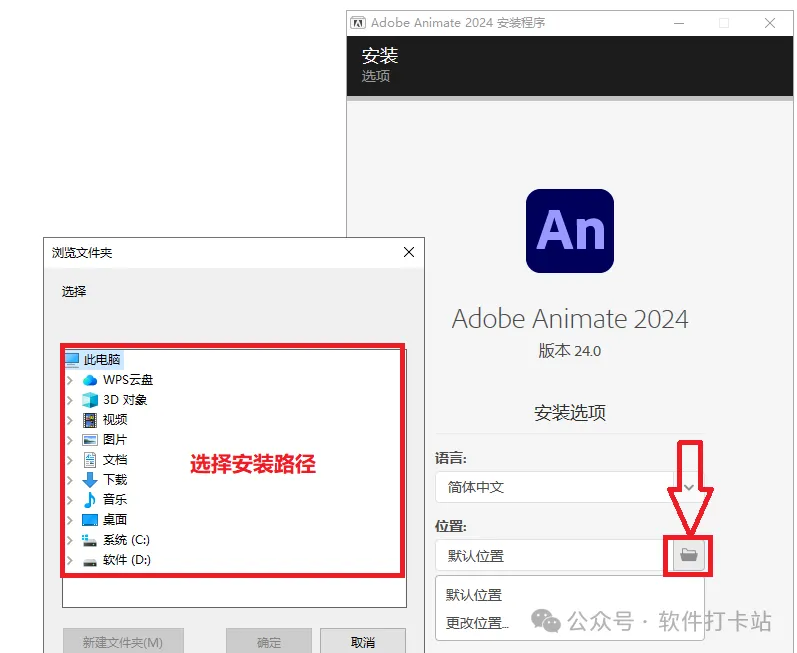
Task: Expand the WPS云盘 tree node
Action: click(x=70, y=380)
